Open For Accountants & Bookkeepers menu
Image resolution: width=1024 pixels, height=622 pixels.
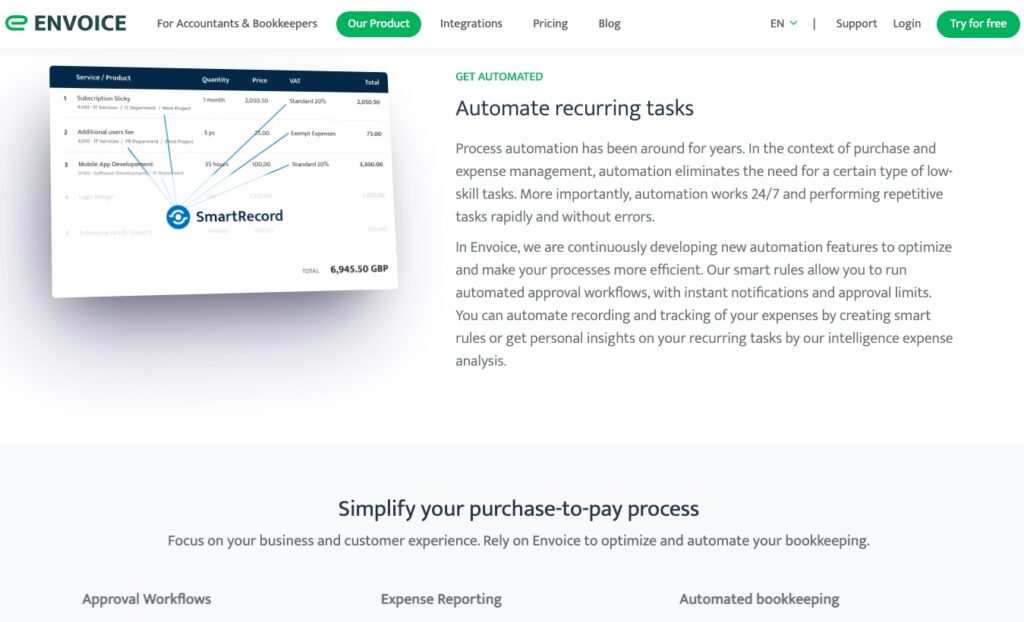(237, 24)
